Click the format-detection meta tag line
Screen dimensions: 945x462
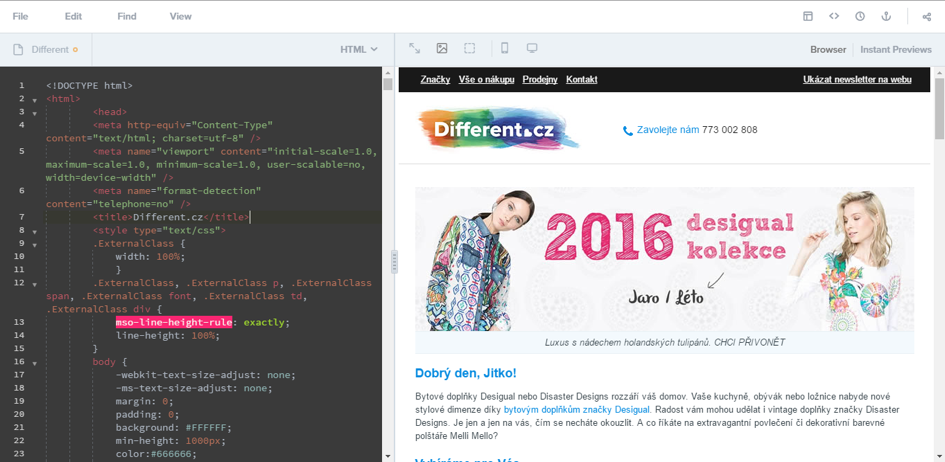(x=154, y=197)
